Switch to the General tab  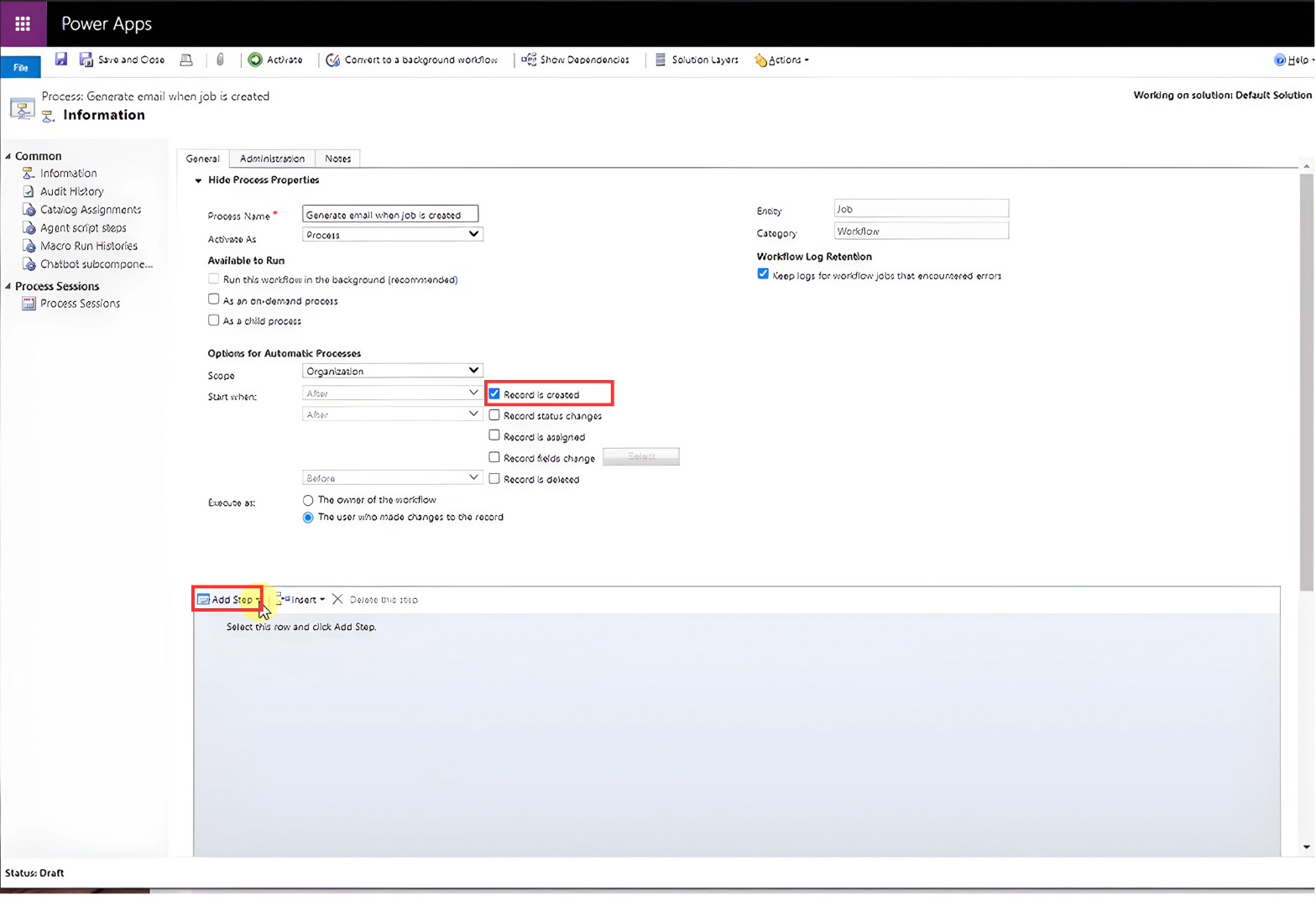point(202,159)
